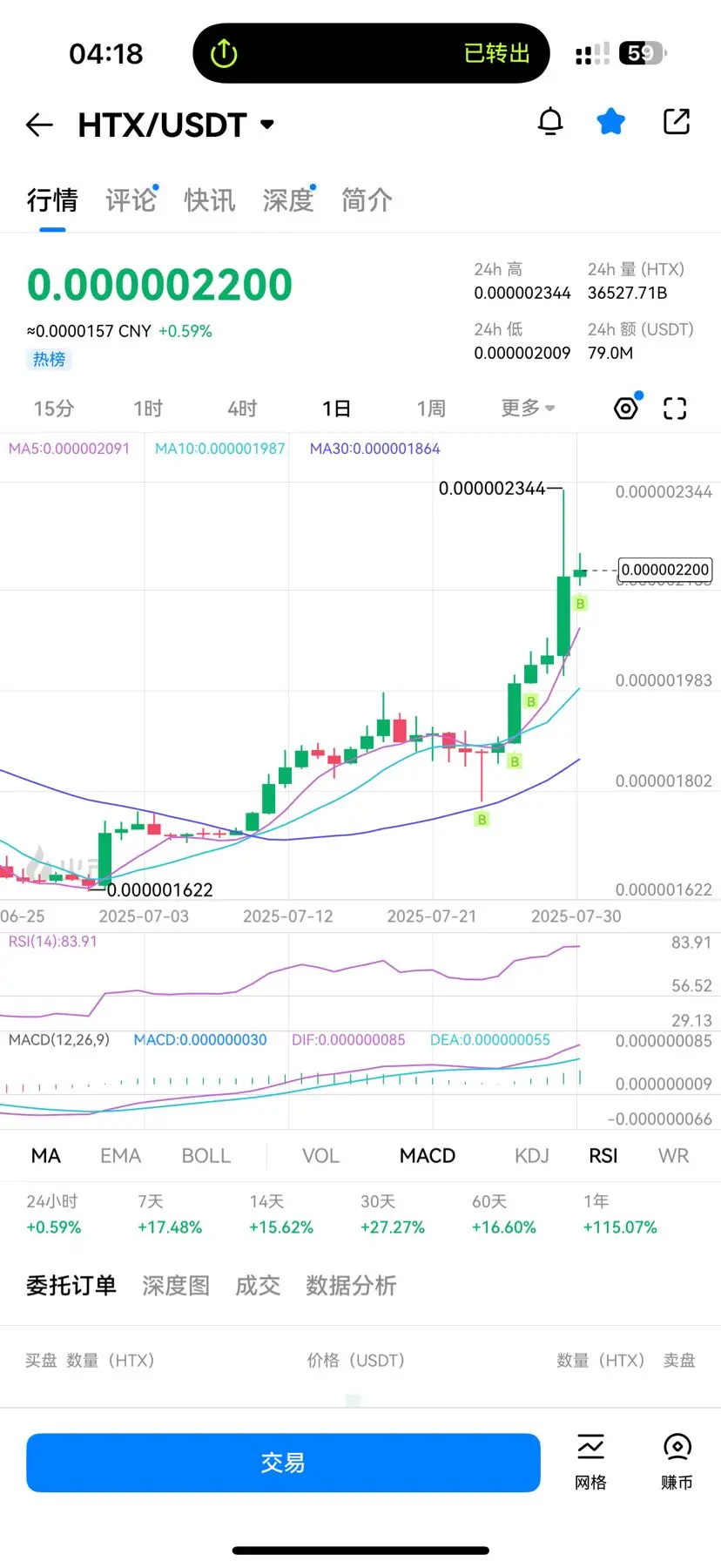Tap the 0.000001622 low price annotation
The height and width of the screenshot is (1568, 721).
click(x=160, y=889)
